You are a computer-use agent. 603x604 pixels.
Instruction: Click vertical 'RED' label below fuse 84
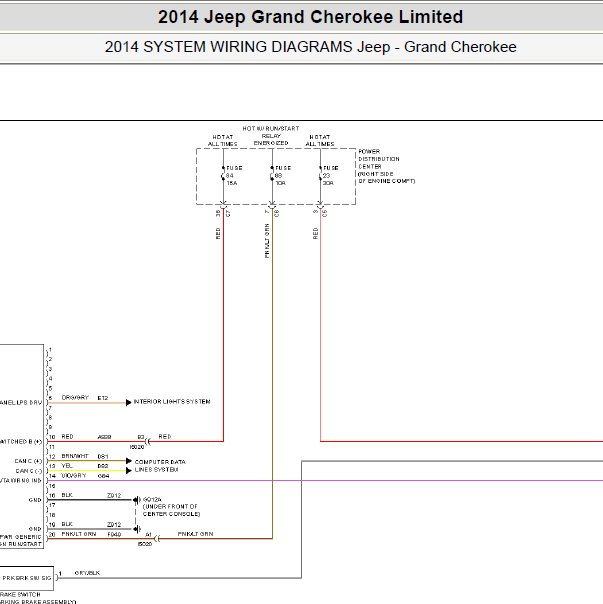pos(218,233)
